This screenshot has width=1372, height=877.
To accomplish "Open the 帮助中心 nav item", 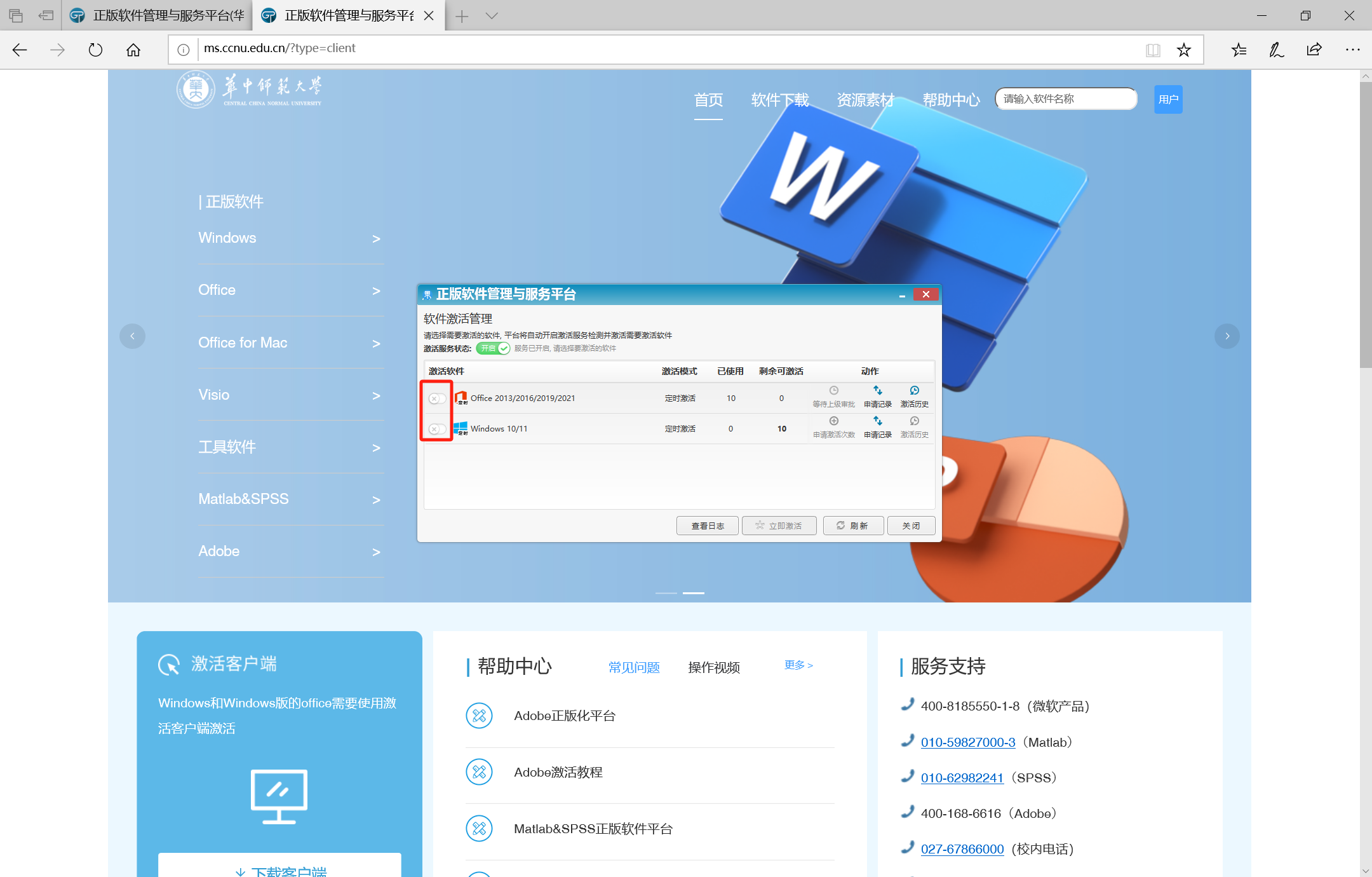I will click(951, 100).
